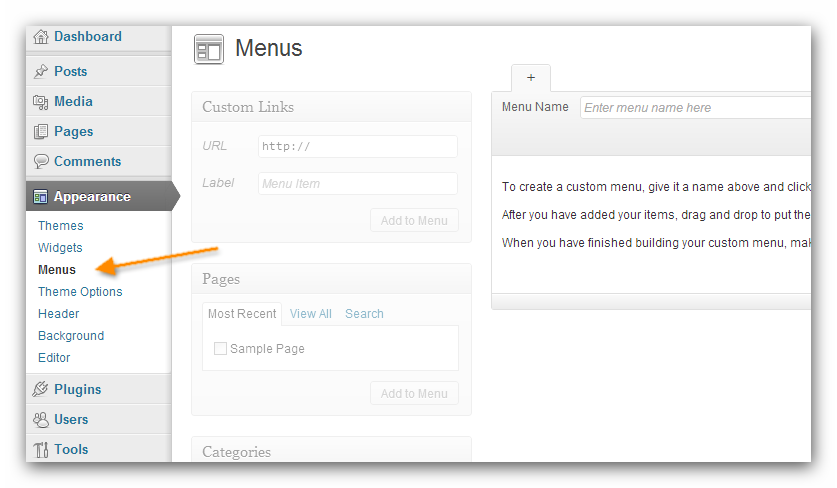837x488 pixels.
Task: Click Add to Menu under Custom Links
Action: (414, 221)
